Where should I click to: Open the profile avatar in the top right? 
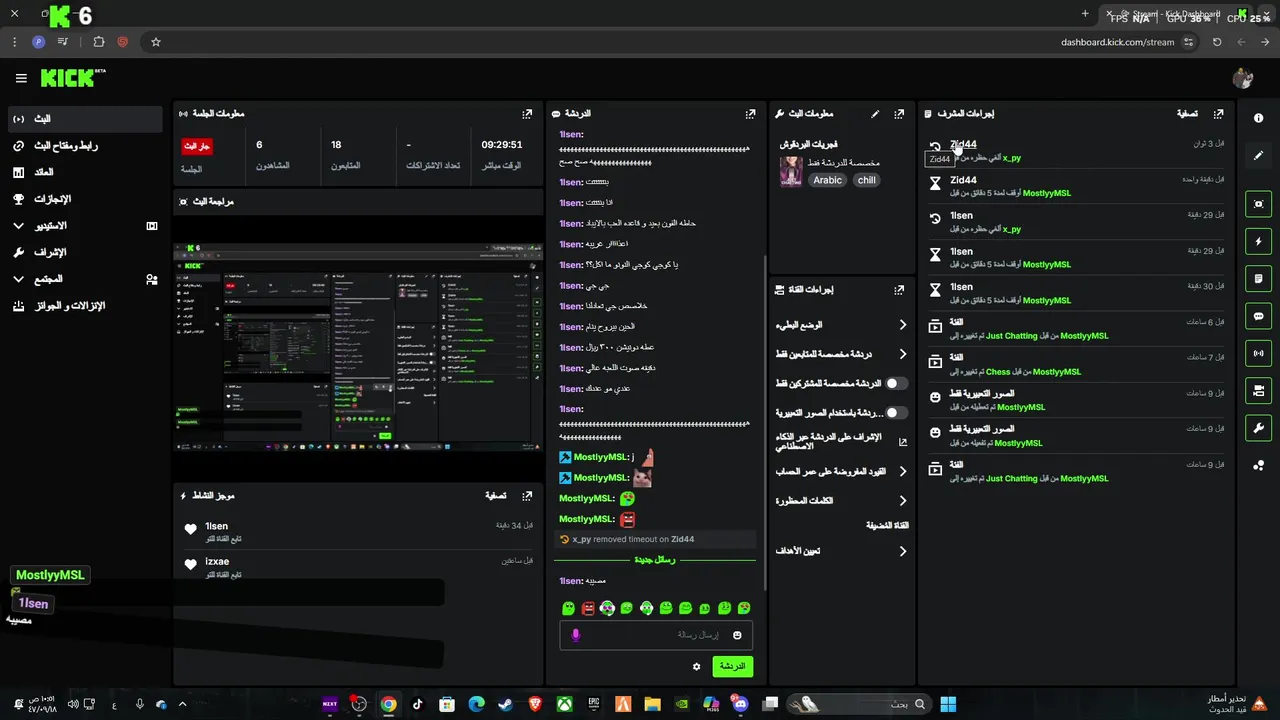click(x=1243, y=78)
